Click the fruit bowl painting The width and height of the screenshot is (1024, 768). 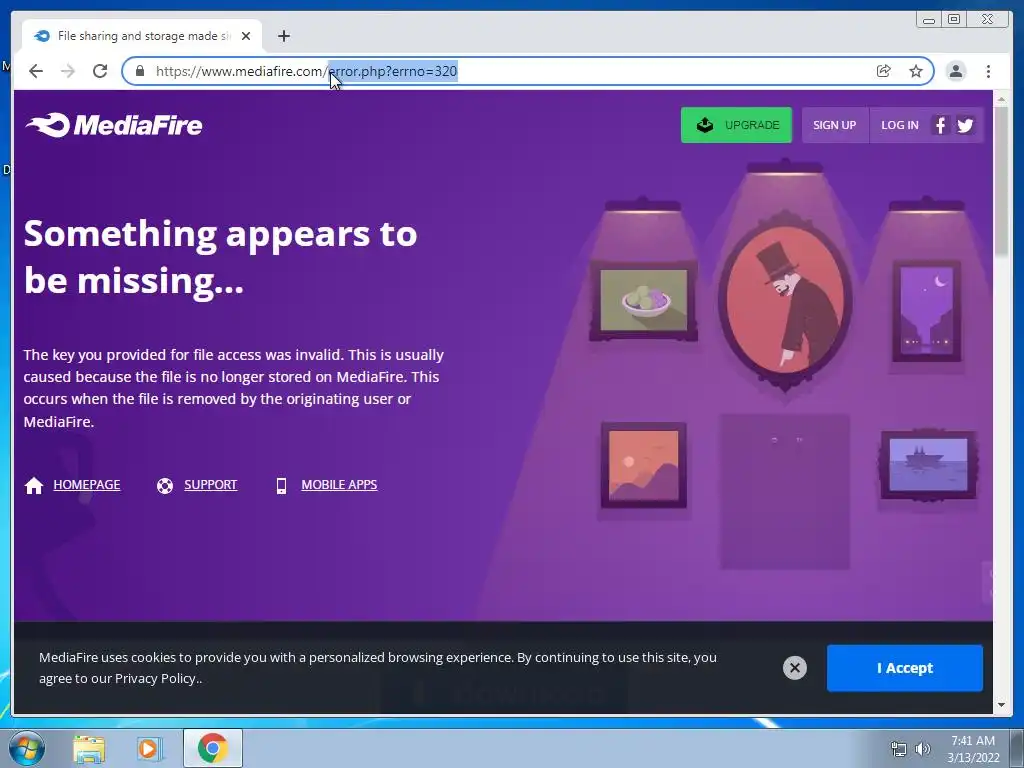point(643,300)
